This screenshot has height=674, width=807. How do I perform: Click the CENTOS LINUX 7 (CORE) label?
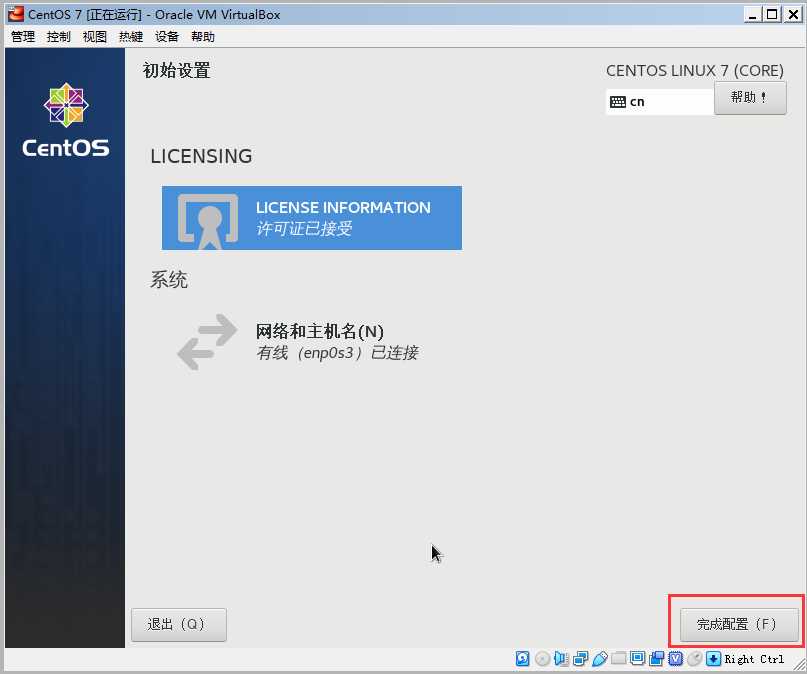tap(695, 70)
